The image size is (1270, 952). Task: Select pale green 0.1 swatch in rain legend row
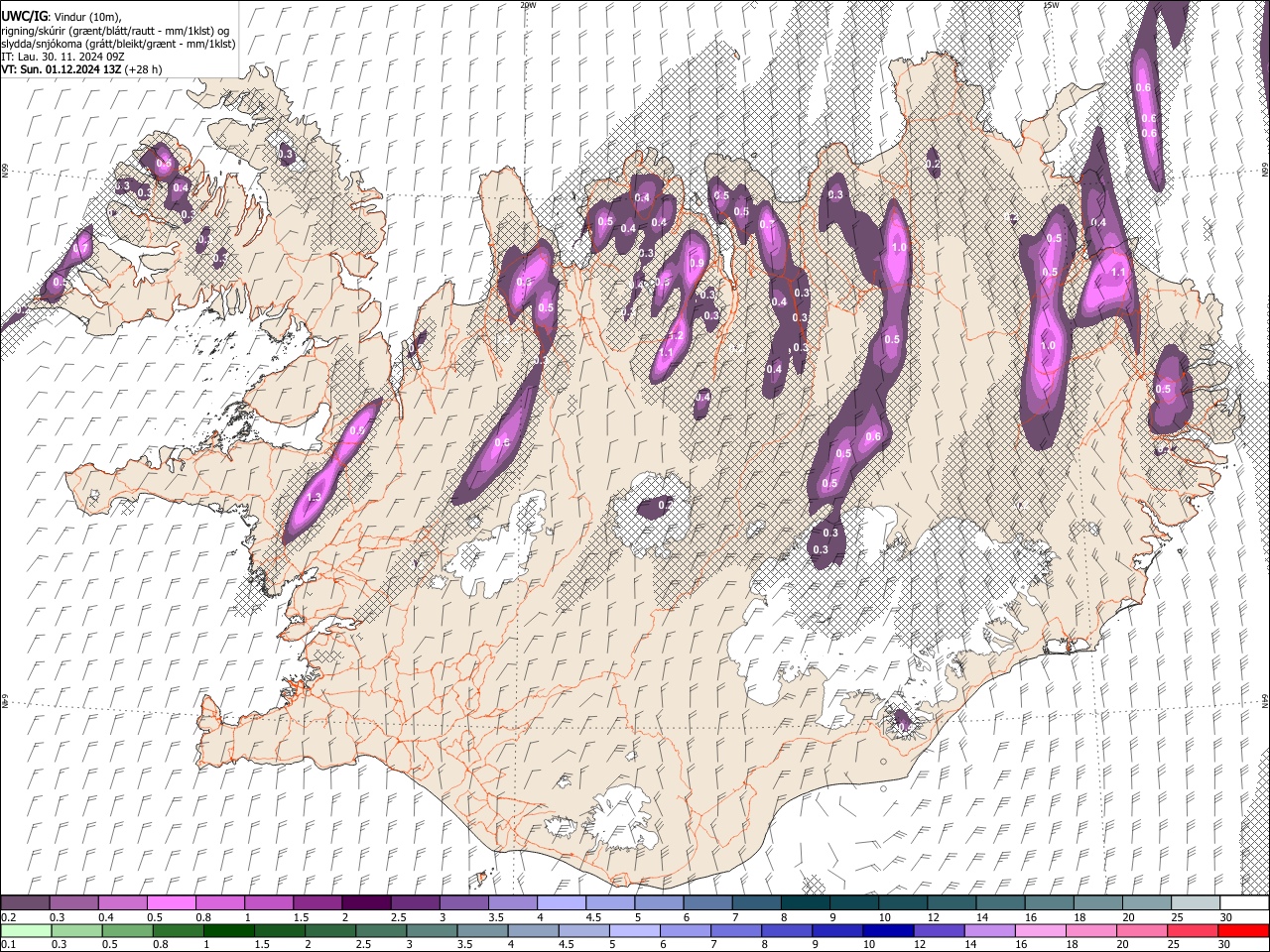(25, 930)
